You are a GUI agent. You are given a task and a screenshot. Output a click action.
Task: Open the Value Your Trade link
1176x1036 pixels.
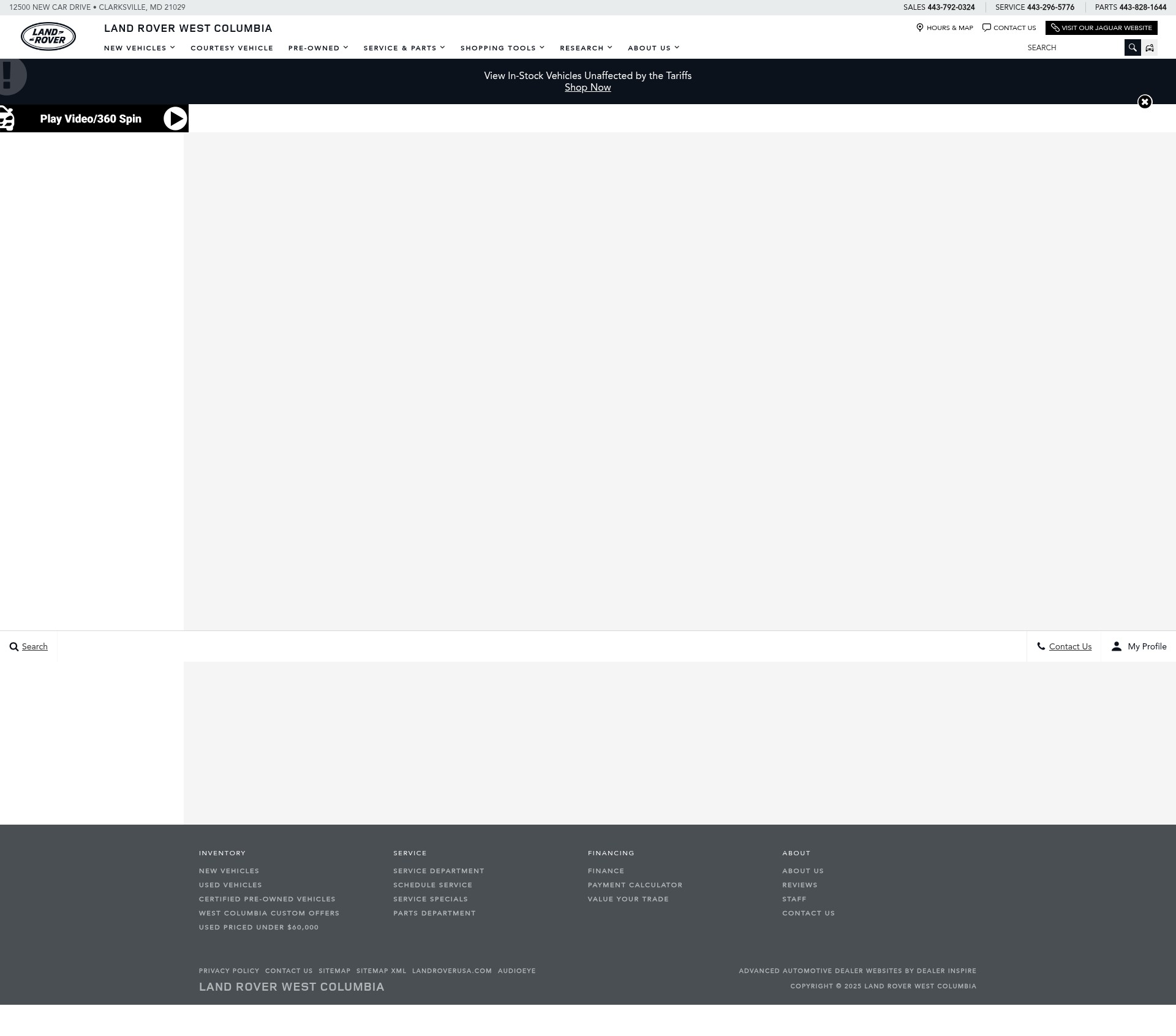pos(628,899)
